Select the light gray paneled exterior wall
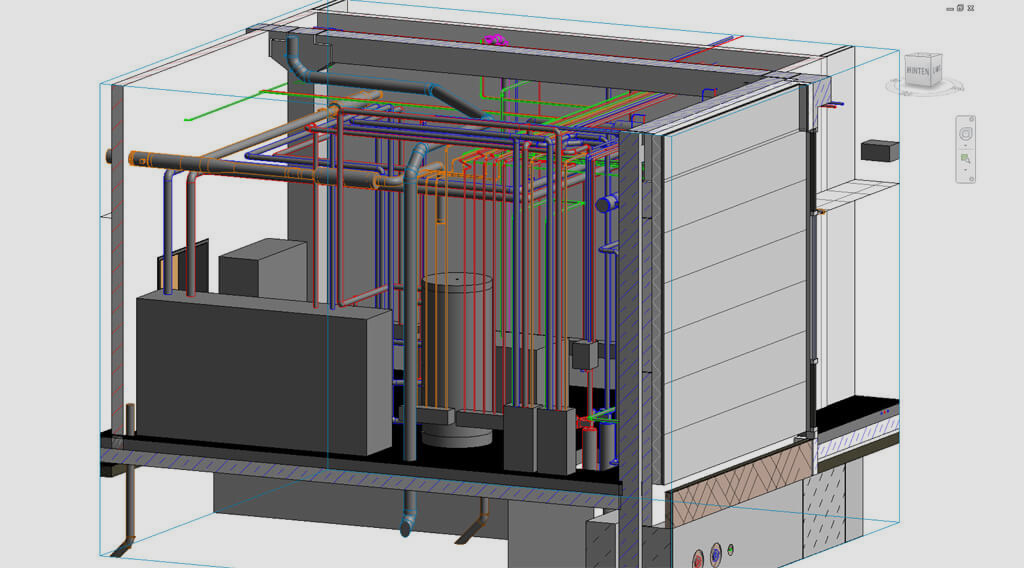This screenshot has height=568, width=1024. point(735,290)
